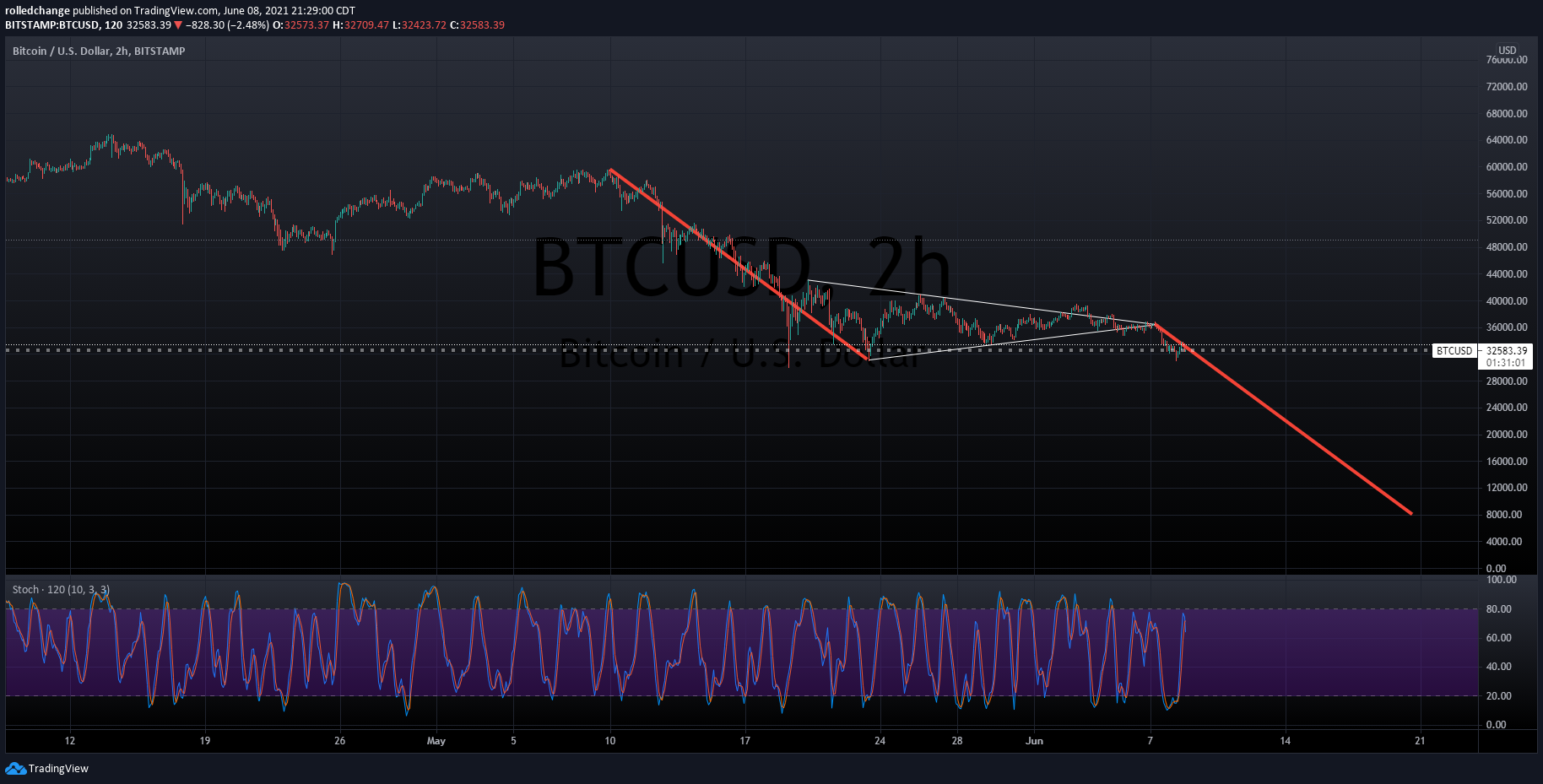Click the close value C:32583.39 in header

[x=477, y=25]
